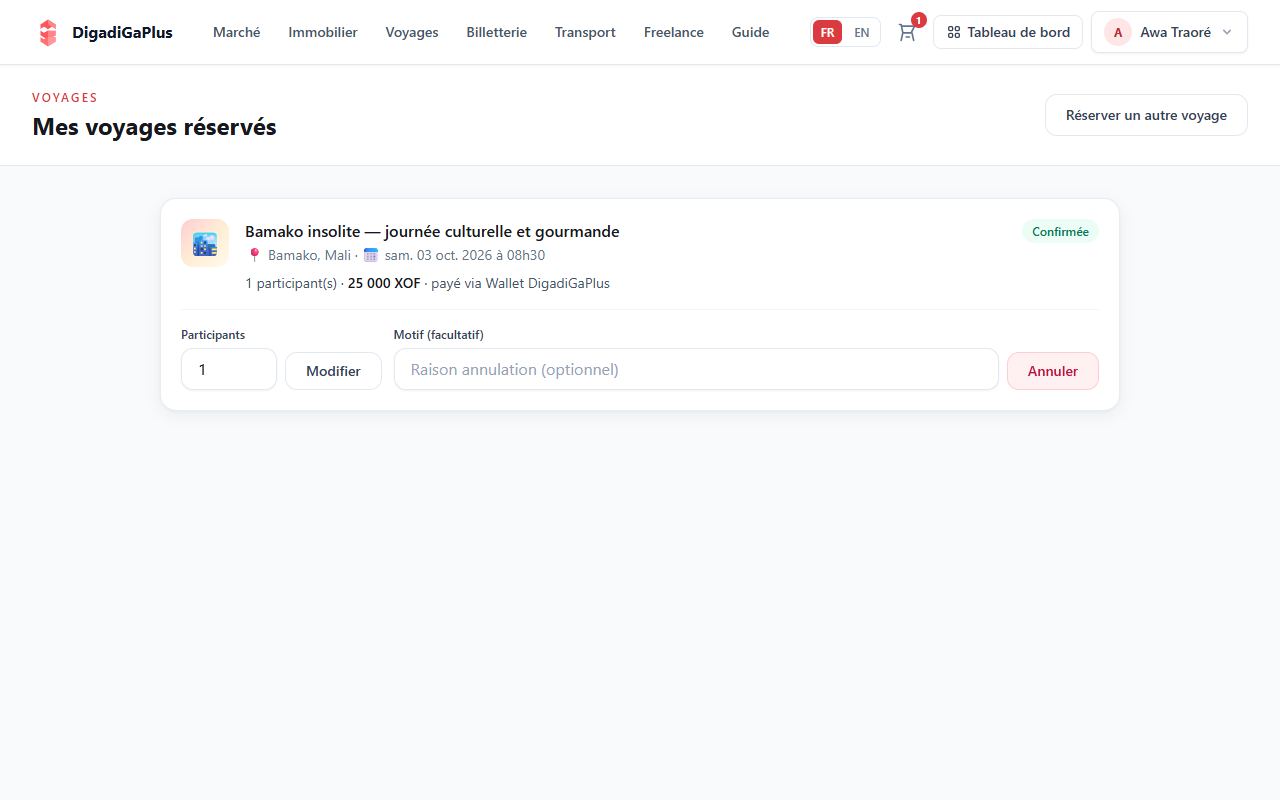The height and width of the screenshot is (800, 1280).
Task: Expand the Awa Traoré account dropdown chevron
Action: click(x=1227, y=32)
